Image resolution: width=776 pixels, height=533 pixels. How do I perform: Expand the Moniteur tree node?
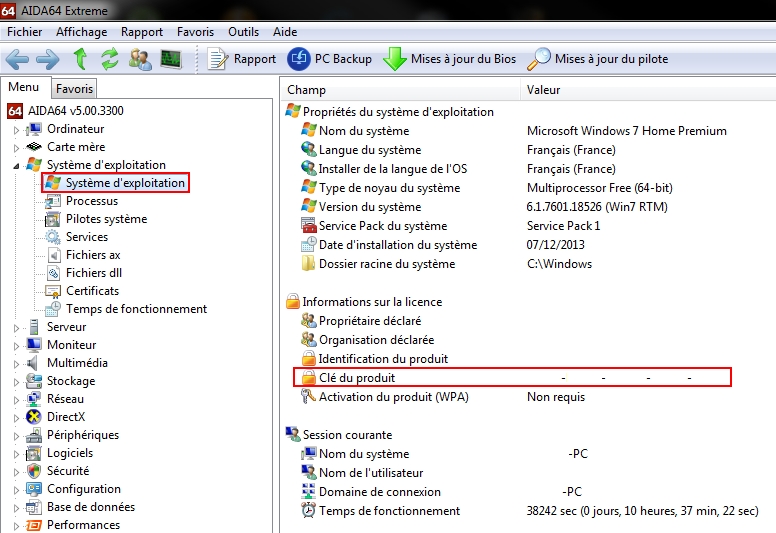click(x=16, y=346)
